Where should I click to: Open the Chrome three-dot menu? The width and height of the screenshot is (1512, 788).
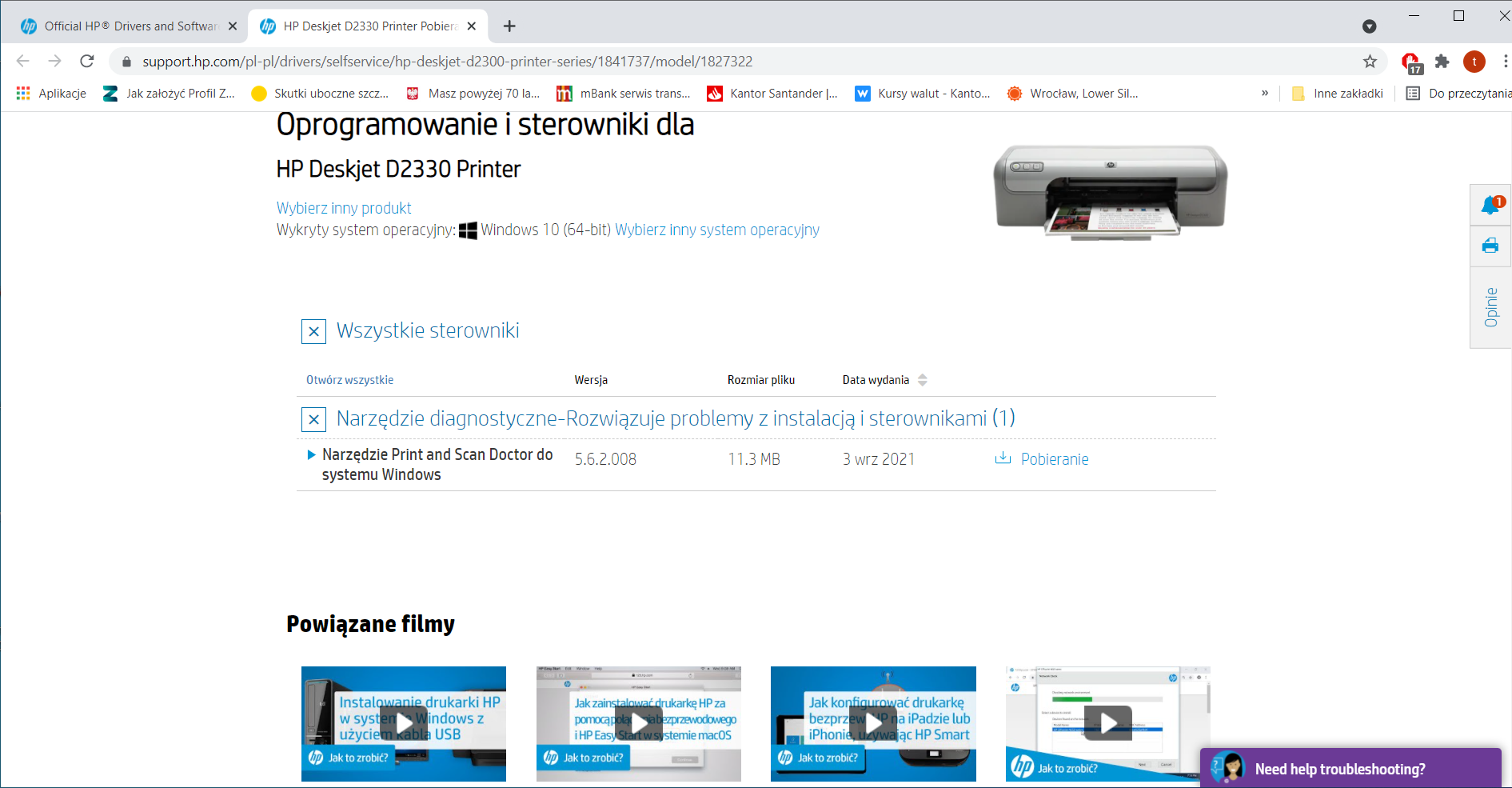tap(1505, 62)
